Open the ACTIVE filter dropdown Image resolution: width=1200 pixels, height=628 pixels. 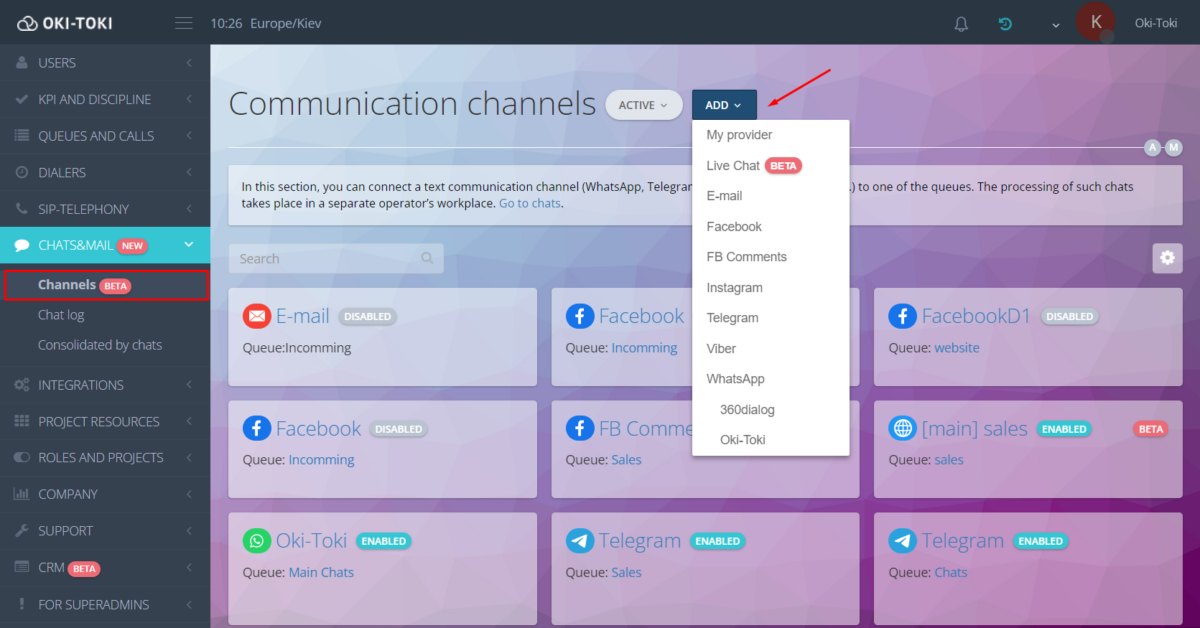(643, 105)
